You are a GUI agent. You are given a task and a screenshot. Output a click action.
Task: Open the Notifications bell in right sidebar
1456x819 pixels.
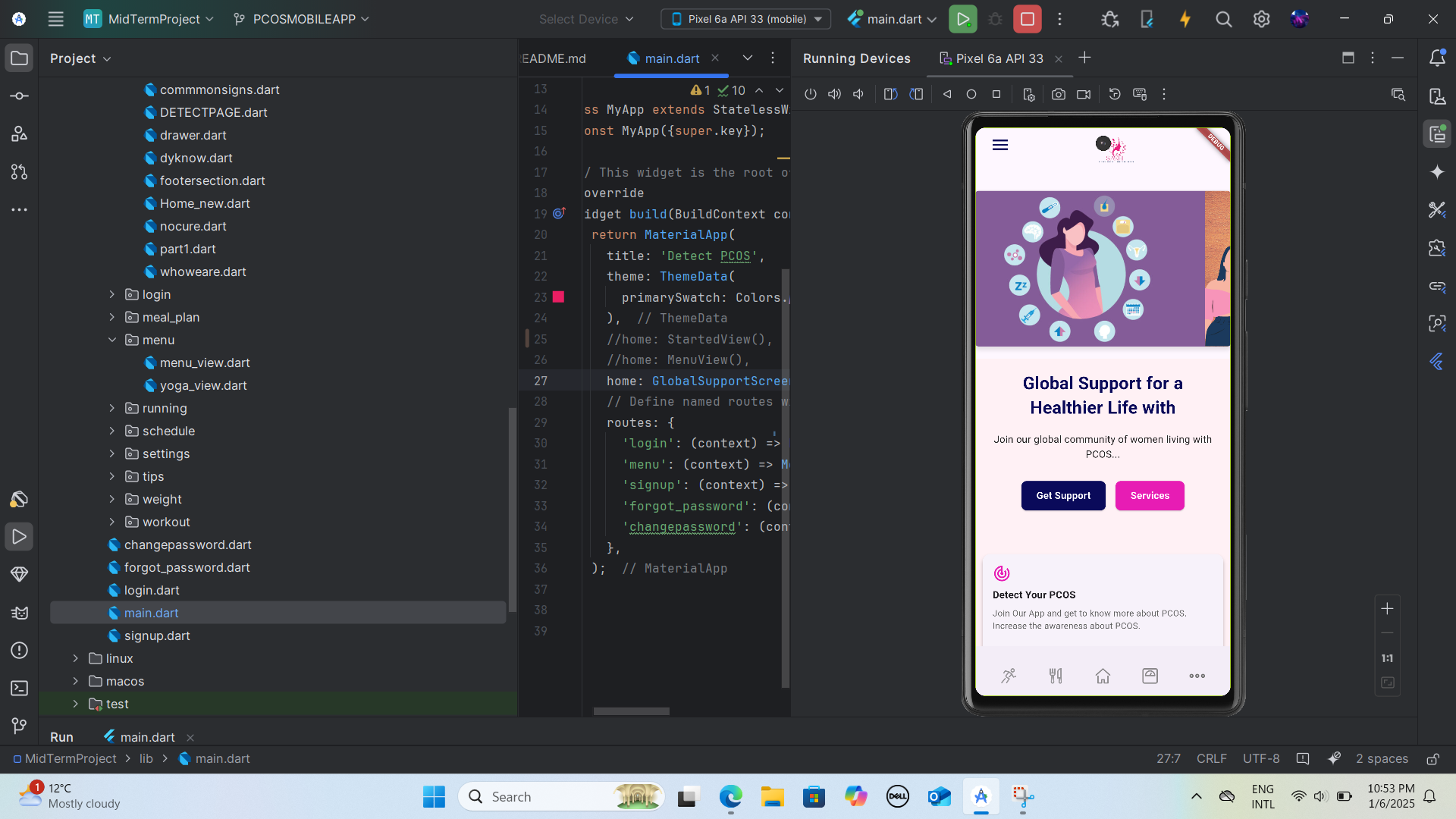[x=1436, y=58]
